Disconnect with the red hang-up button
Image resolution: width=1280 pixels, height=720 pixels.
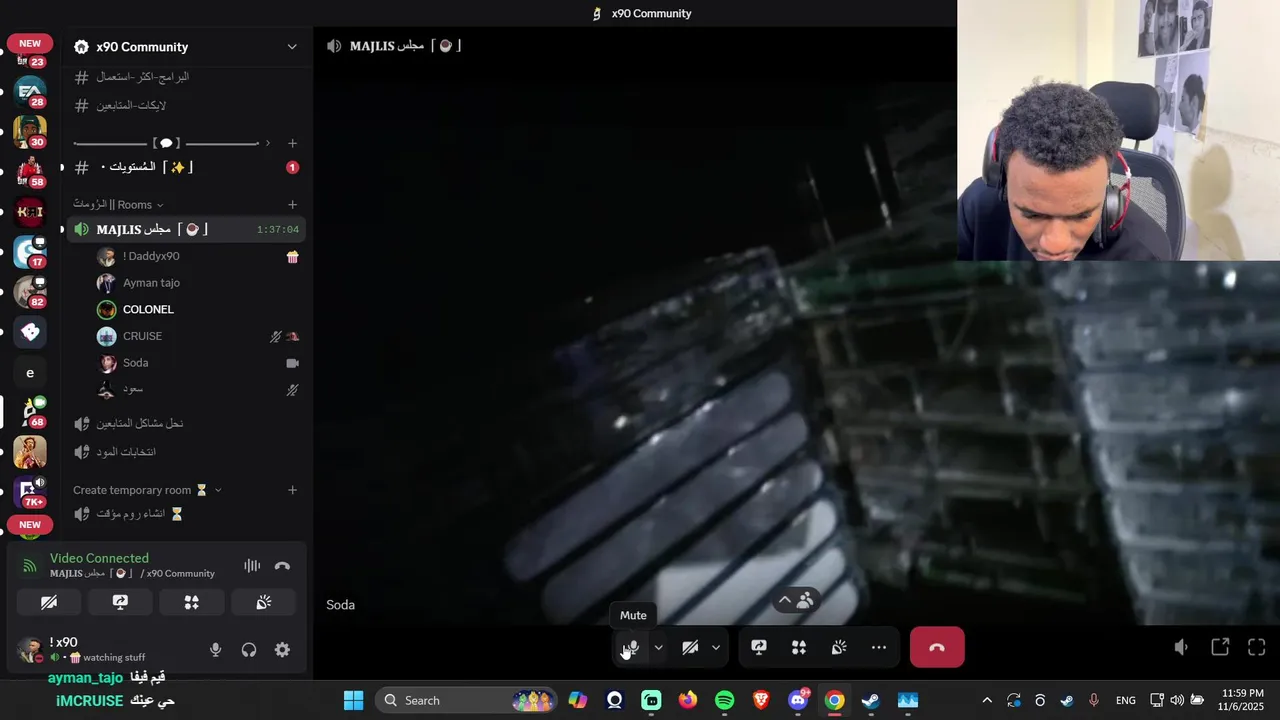(937, 648)
